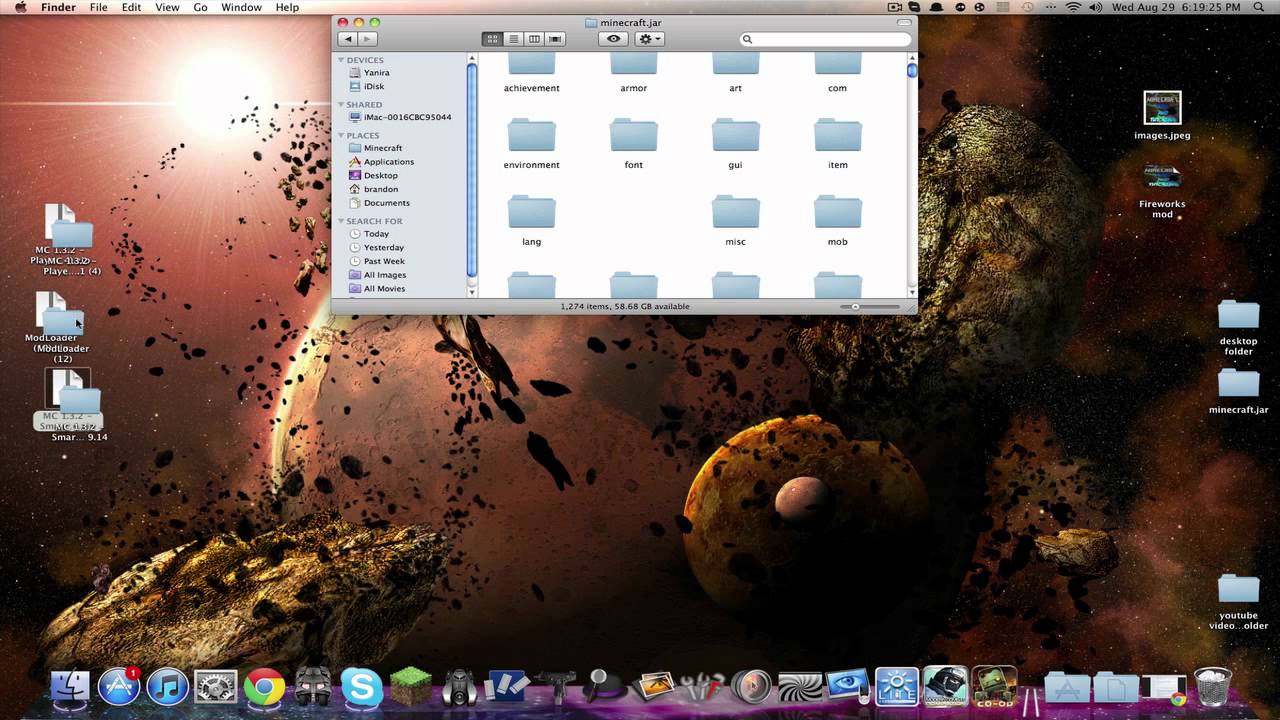Viewport: 1280px width, 720px height.
Task: Open the Go menu
Action: point(200,8)
